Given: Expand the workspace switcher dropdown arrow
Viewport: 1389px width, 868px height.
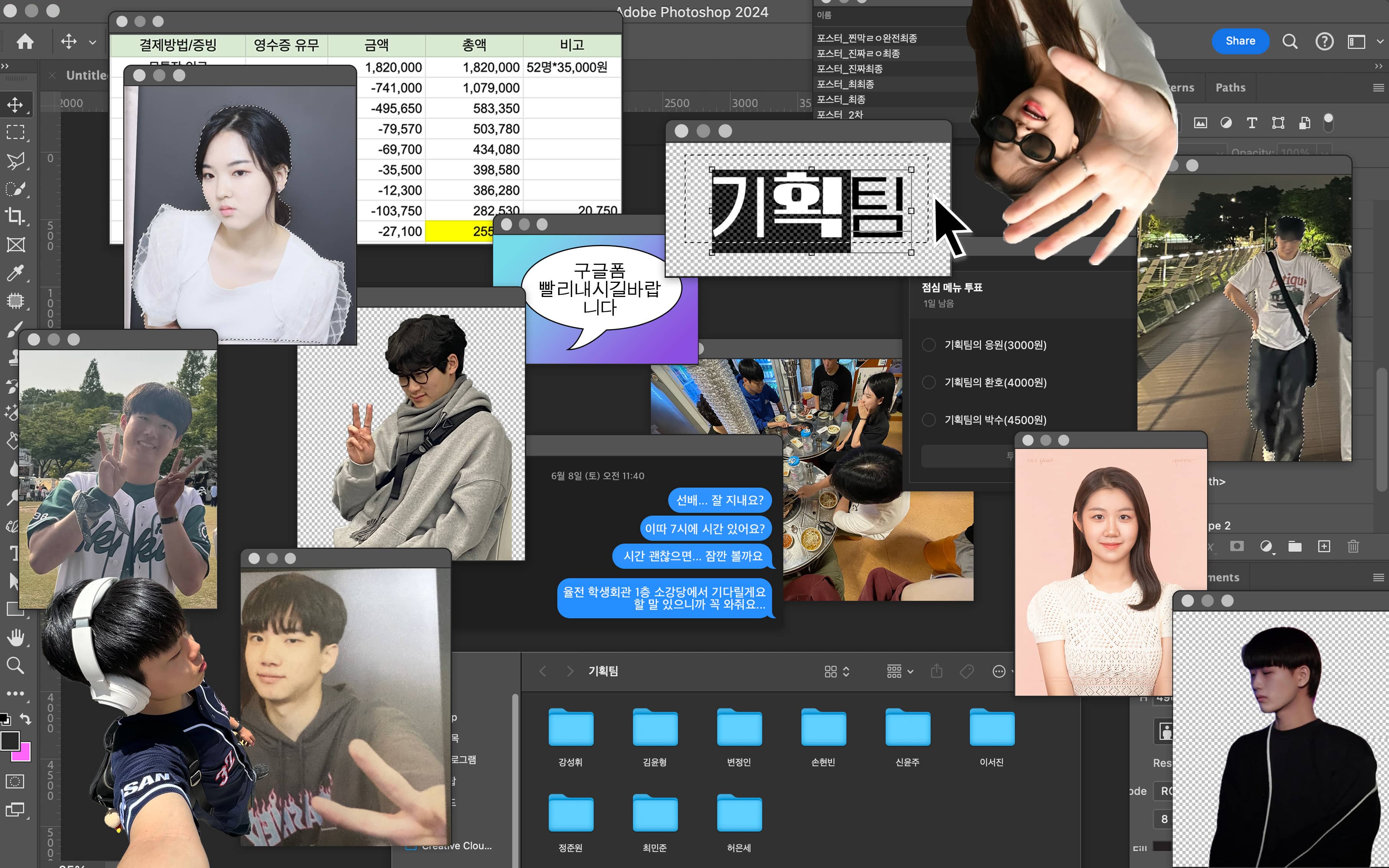Looking at the screenshot, I should pyautogui.click(x=1379, y=41).
